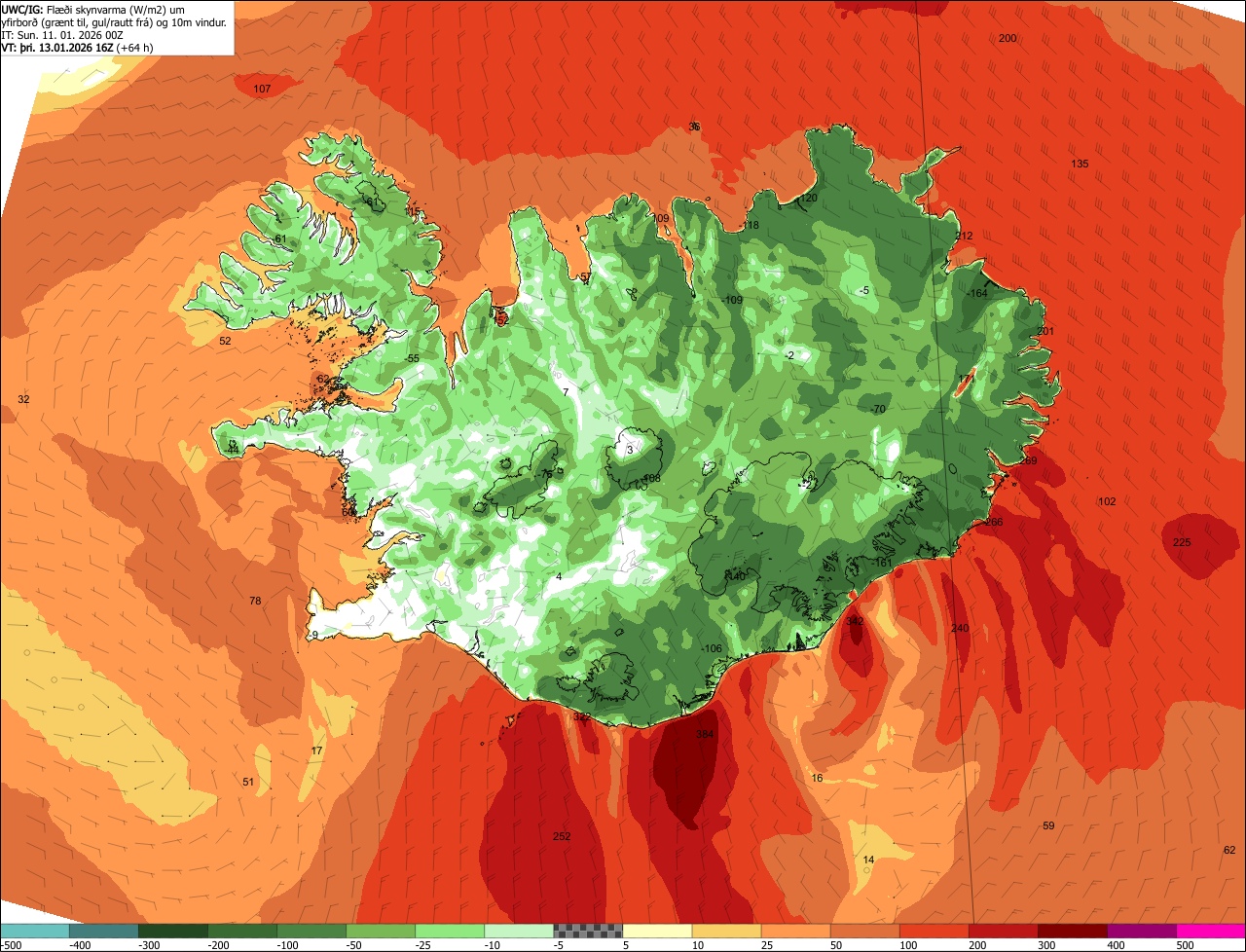Pick the -10 to -5 mint legend swatch
Viewport: 1246px width, 952px height.
tap(519, 930)
